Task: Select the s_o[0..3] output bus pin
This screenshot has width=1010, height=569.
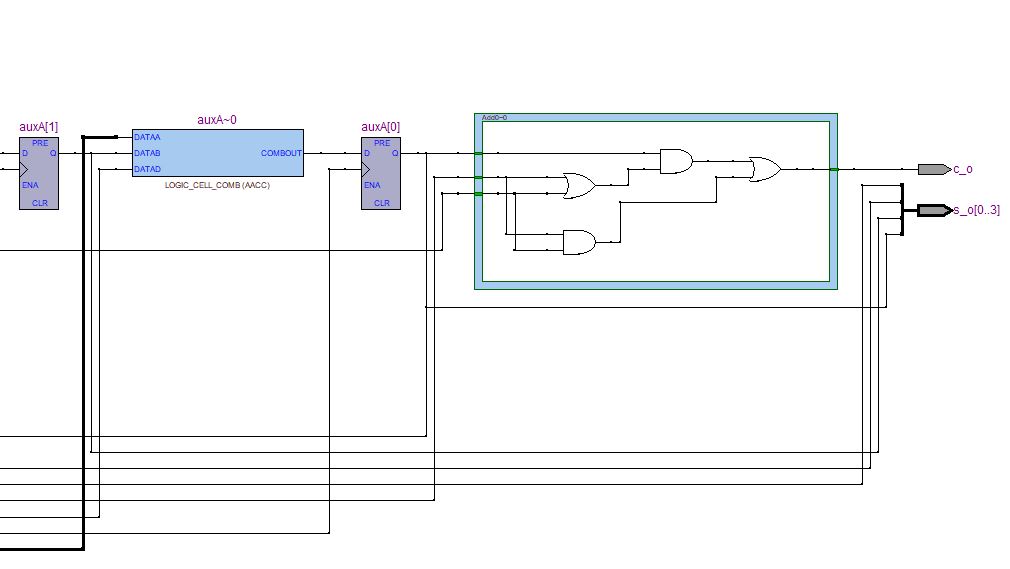Action: coord(933,210)
